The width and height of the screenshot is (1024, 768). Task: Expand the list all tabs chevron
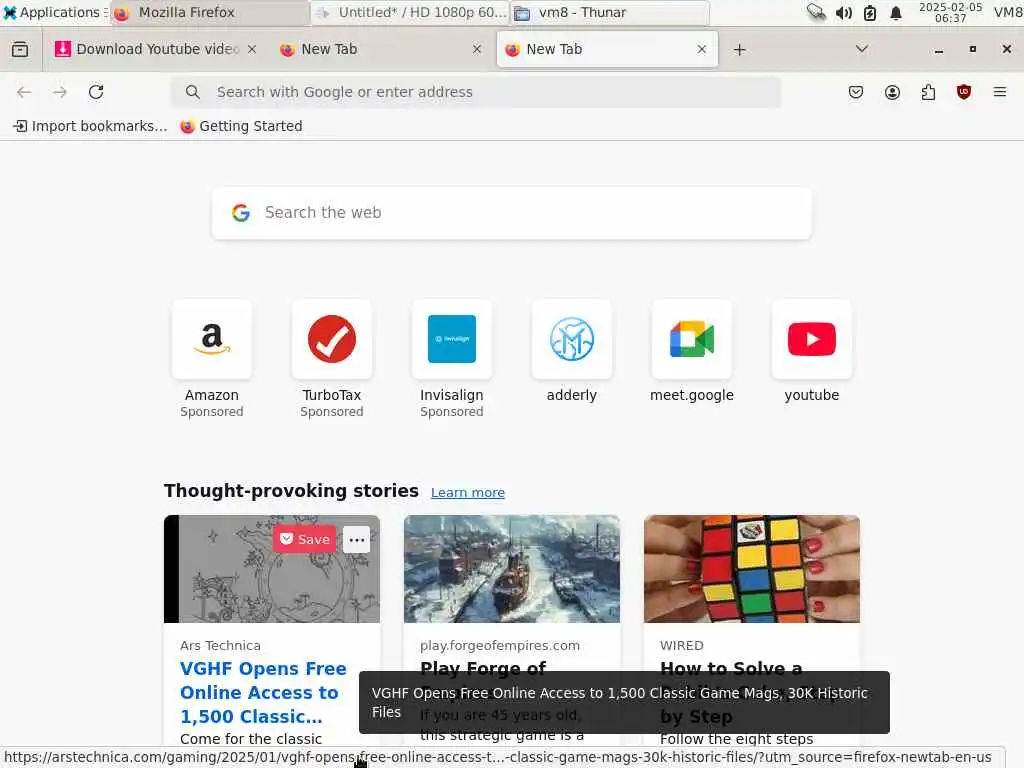(862, 49)
